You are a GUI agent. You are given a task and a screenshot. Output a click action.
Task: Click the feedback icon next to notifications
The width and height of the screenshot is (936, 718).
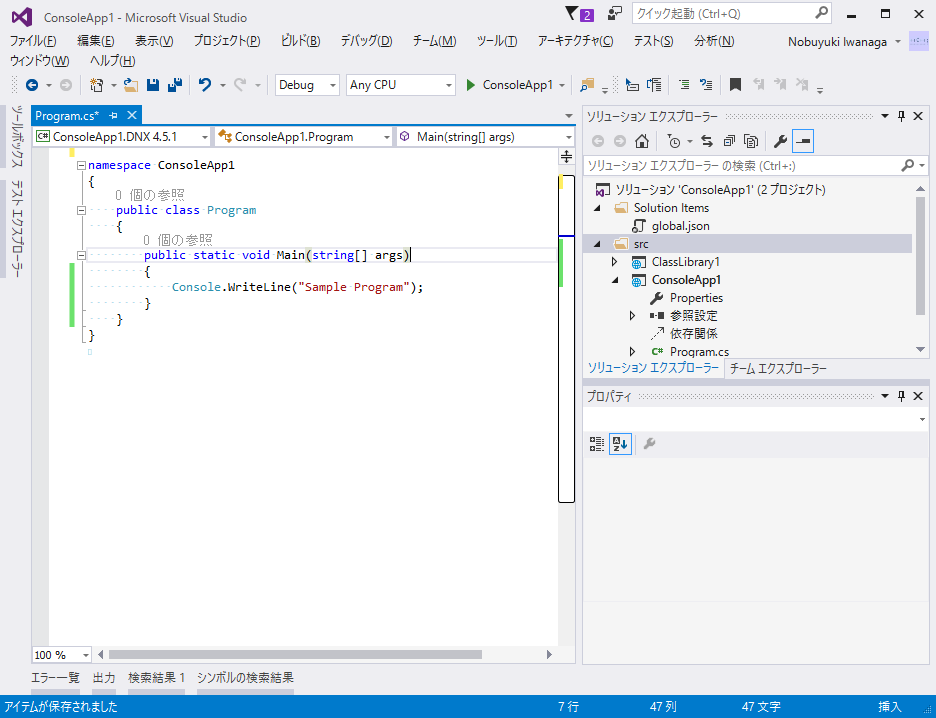[x=614, y=13]
